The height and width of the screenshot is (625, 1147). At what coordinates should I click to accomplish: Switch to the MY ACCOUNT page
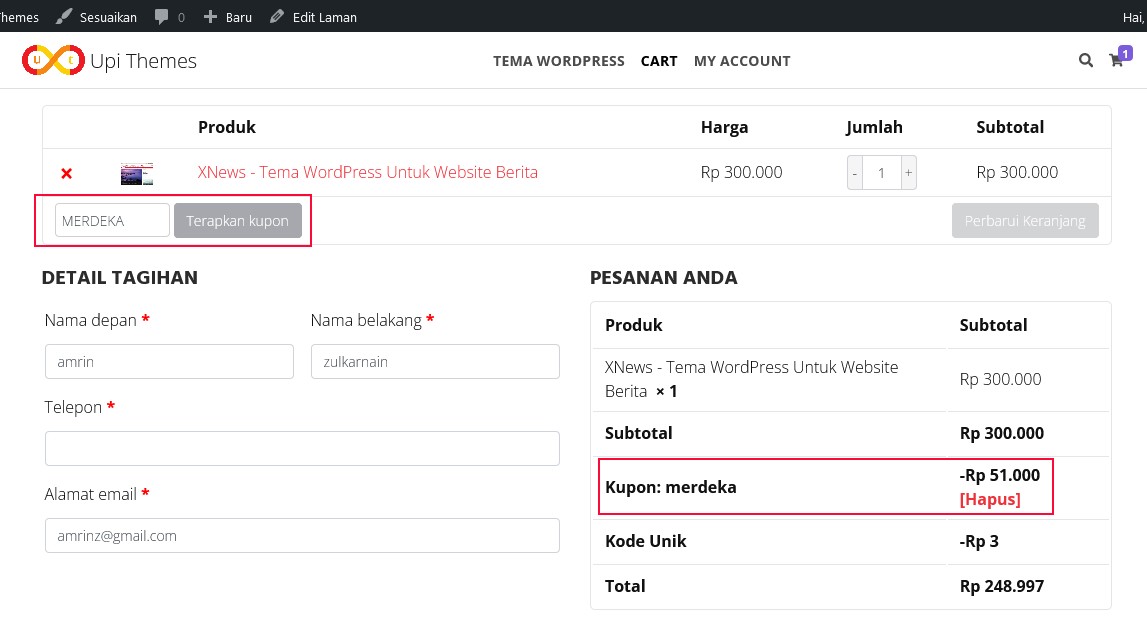click(x=741, y=61)
